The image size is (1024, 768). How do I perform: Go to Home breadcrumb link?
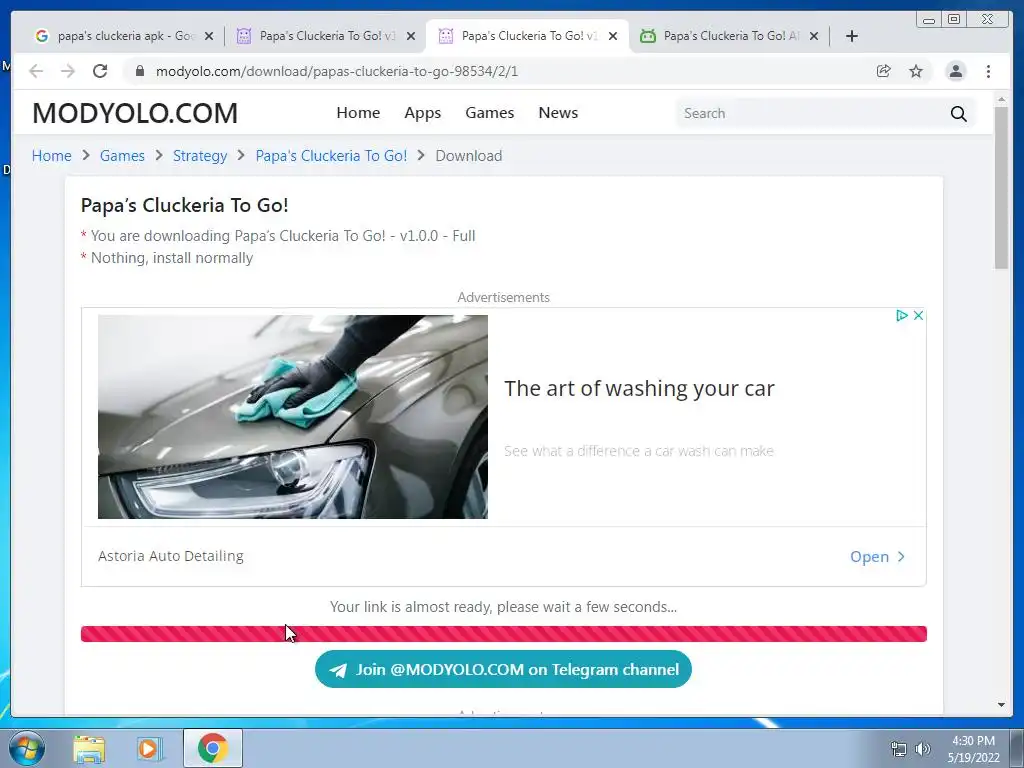pyautogui.click(x=52, y=155)
